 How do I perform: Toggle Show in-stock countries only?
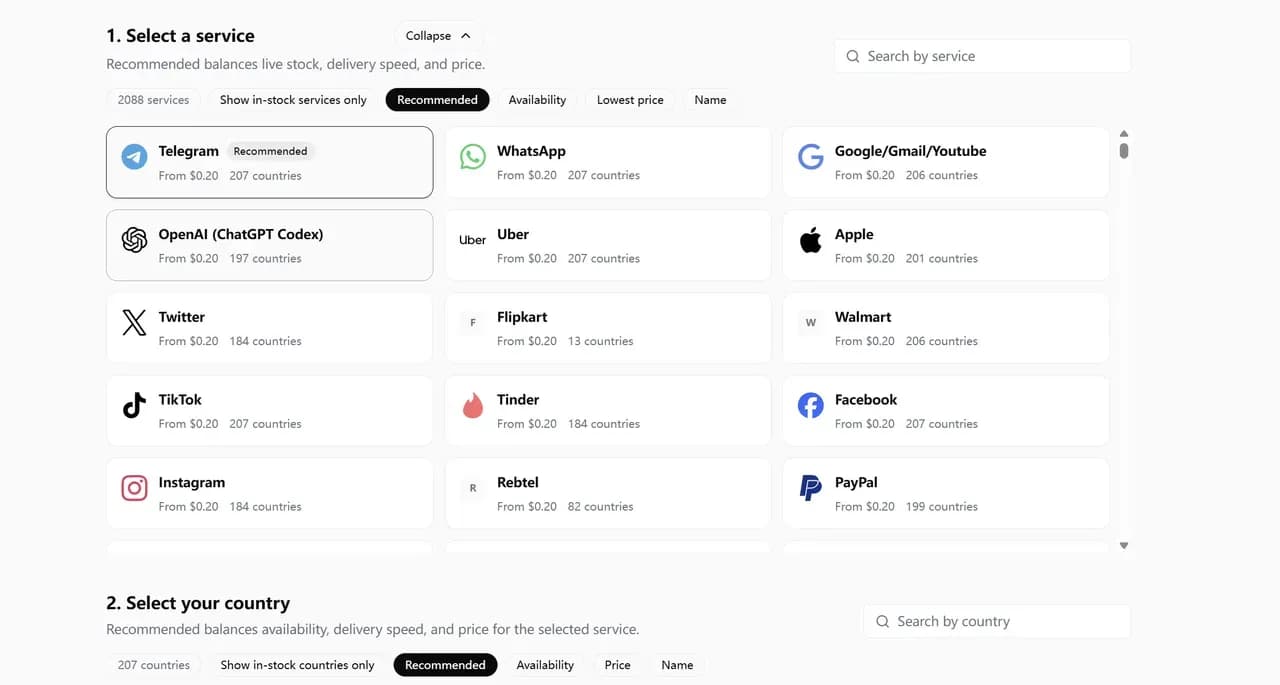pos(297,665)
